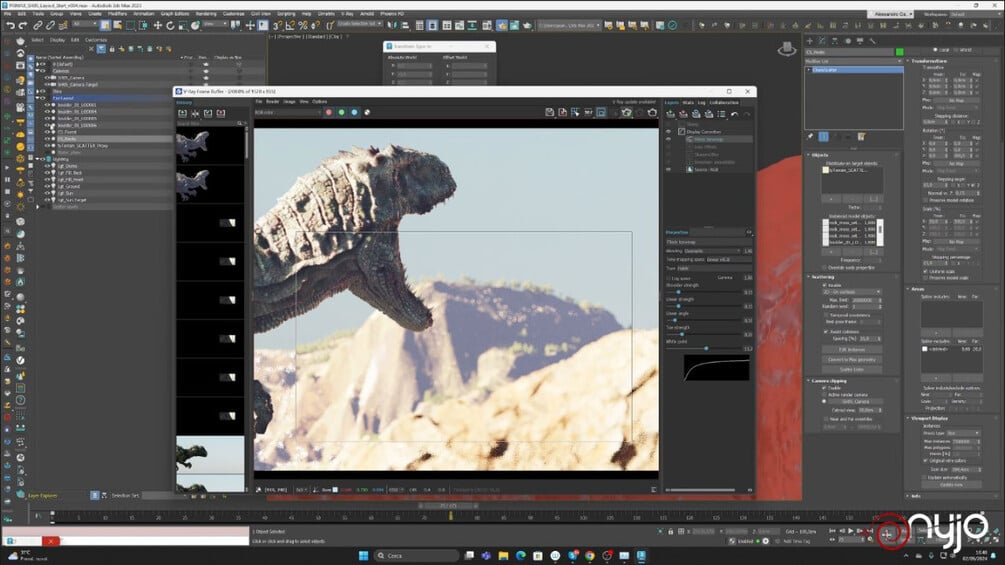Open the 2D On surface scattering dropdown
The width and height of the screenshot is (1005, 565).
pyautogui.click(x=852, y=292)
